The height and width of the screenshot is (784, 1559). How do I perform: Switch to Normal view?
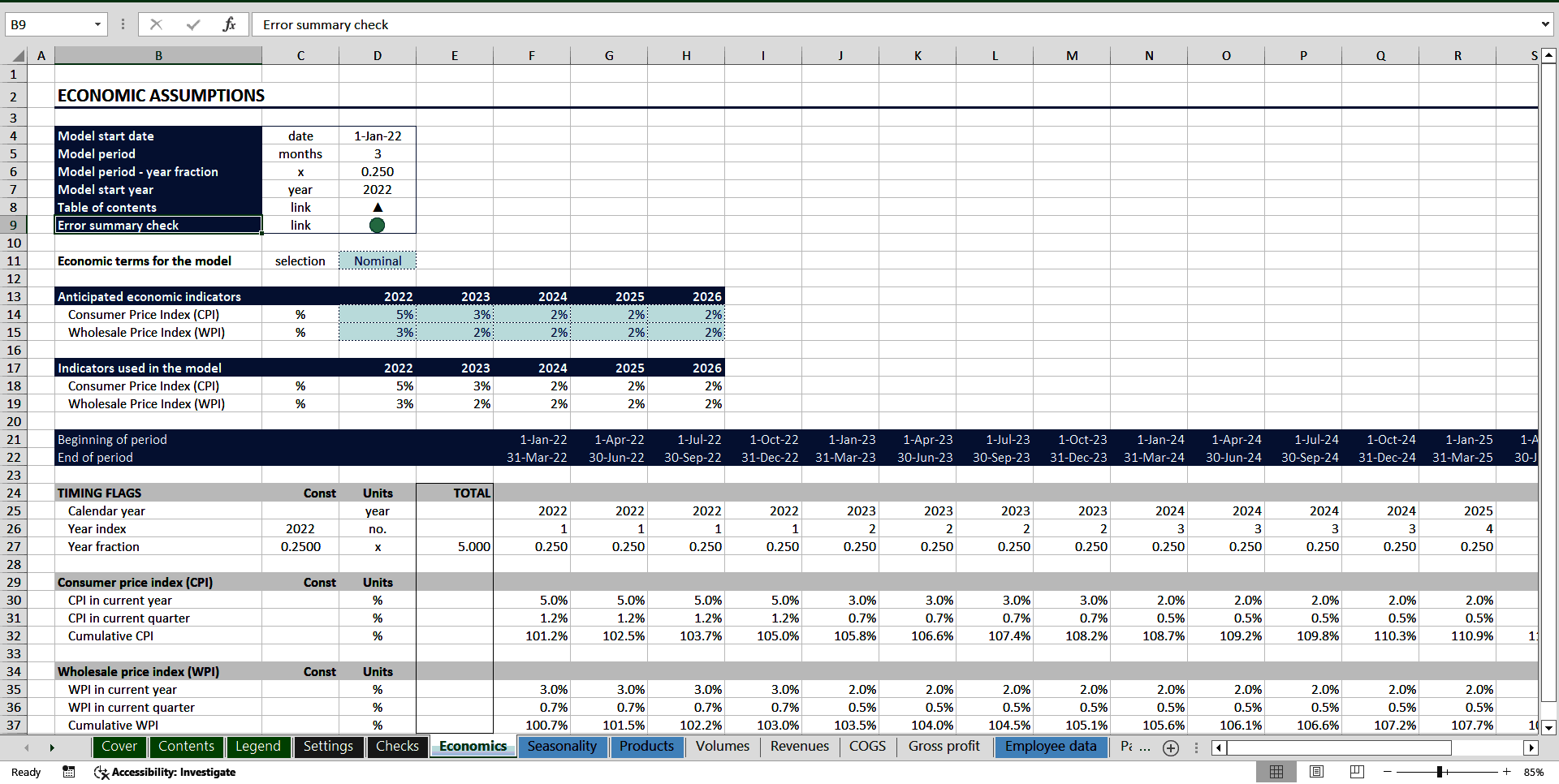tap(1276, 772)
